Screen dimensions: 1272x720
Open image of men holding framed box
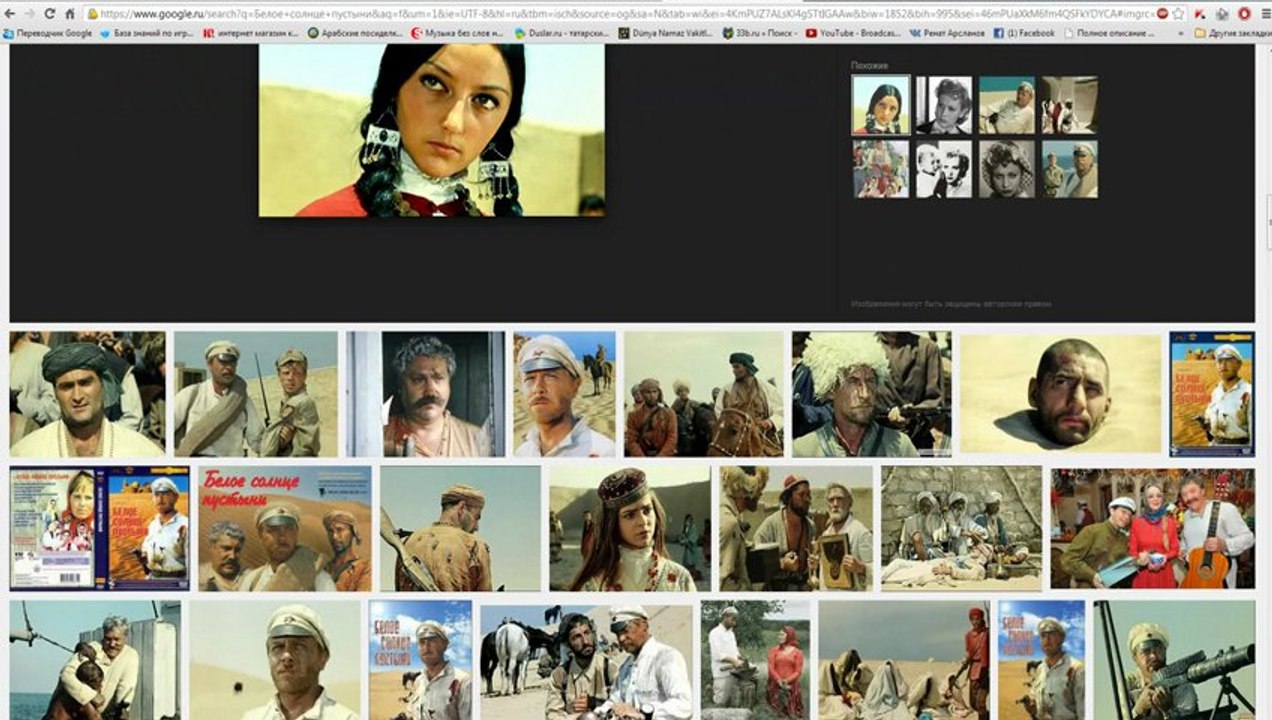(x=796, y=528)
